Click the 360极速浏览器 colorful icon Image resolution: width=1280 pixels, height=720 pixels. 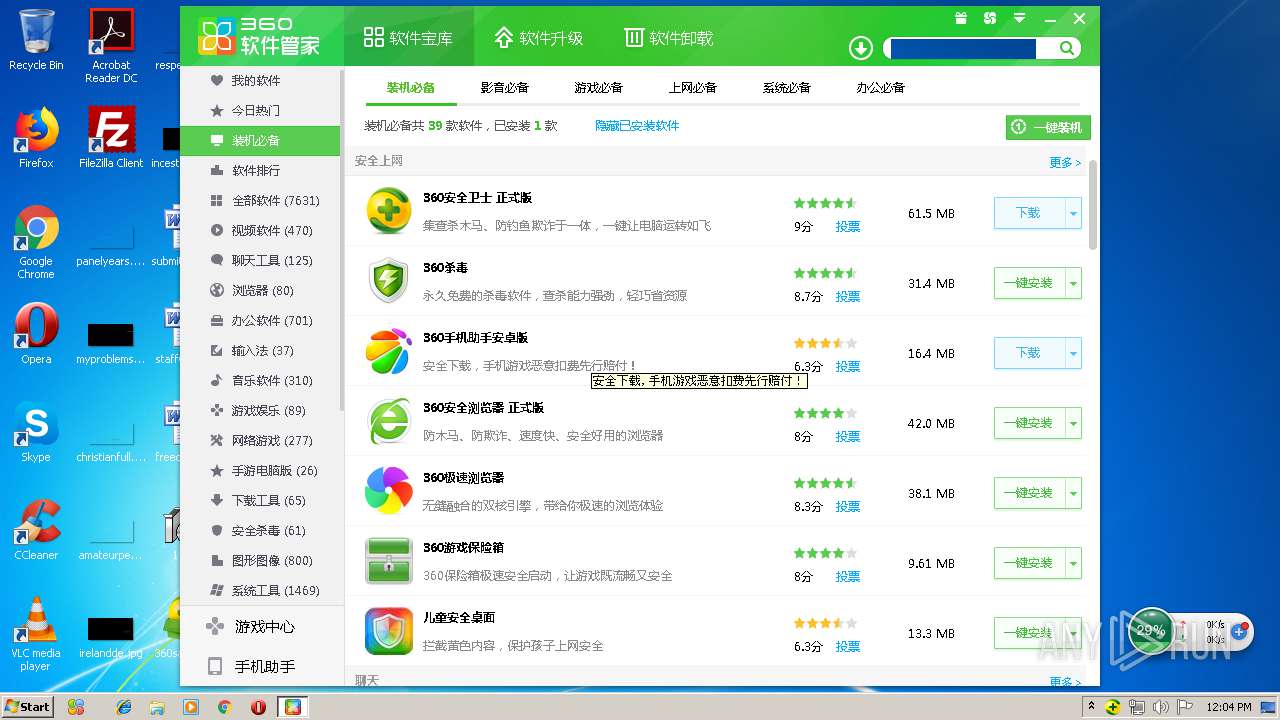pos(388,491)
